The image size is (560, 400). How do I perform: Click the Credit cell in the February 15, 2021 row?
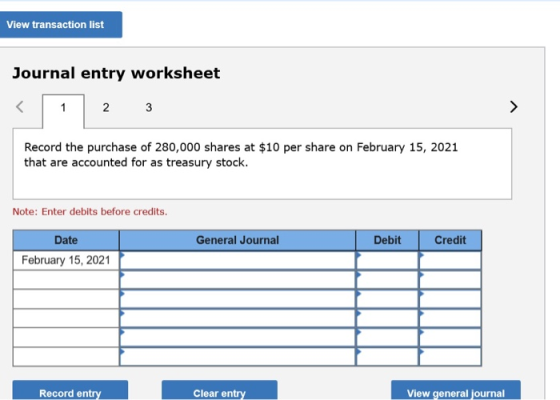tap(450, 260)
